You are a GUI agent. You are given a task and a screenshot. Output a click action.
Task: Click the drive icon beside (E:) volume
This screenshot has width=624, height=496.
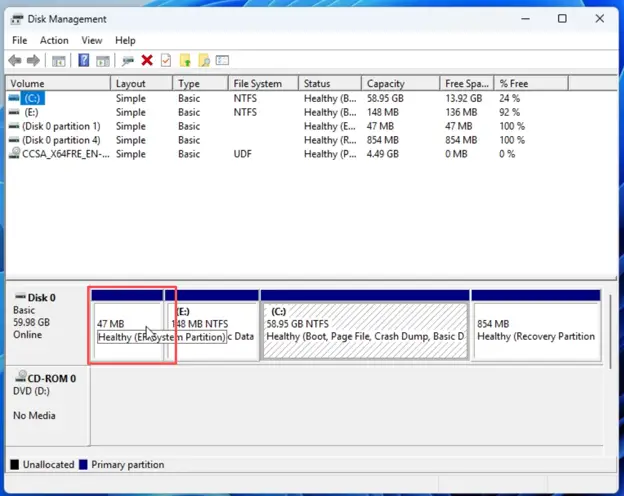click(x=14, y=112)
